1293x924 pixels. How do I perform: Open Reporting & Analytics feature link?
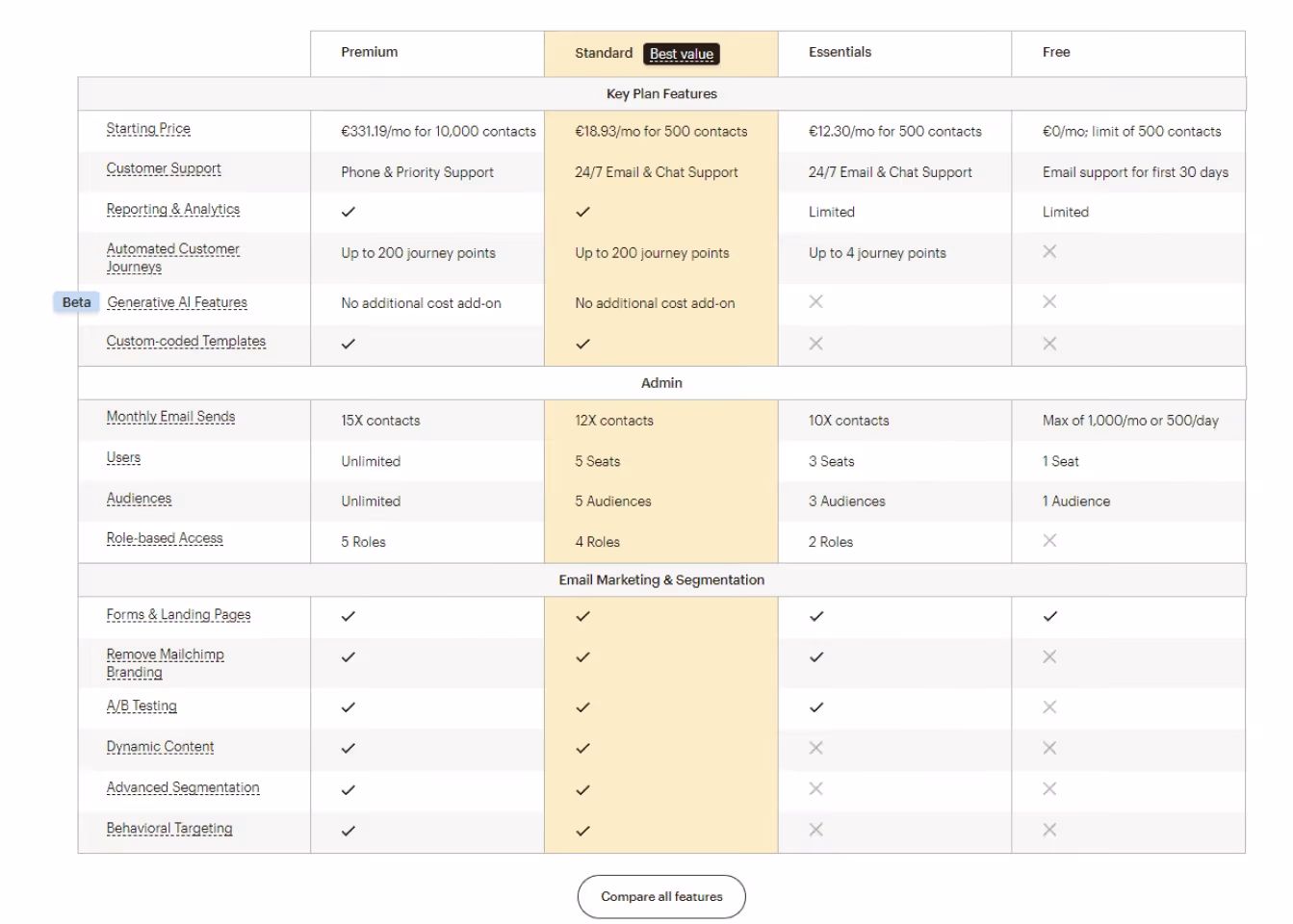pos(173,209)
